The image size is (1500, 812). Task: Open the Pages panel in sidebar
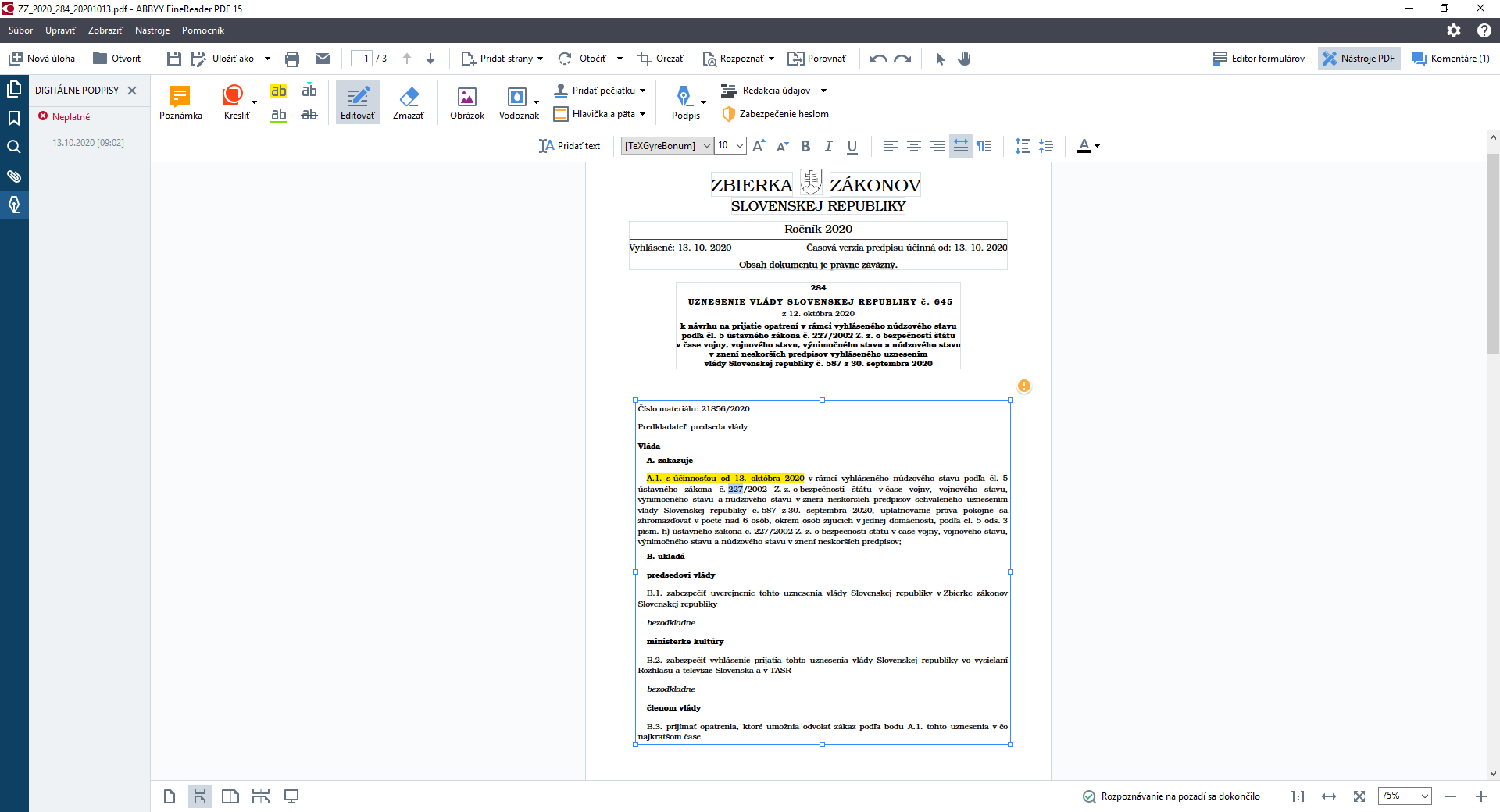click(x=14, y=89)
